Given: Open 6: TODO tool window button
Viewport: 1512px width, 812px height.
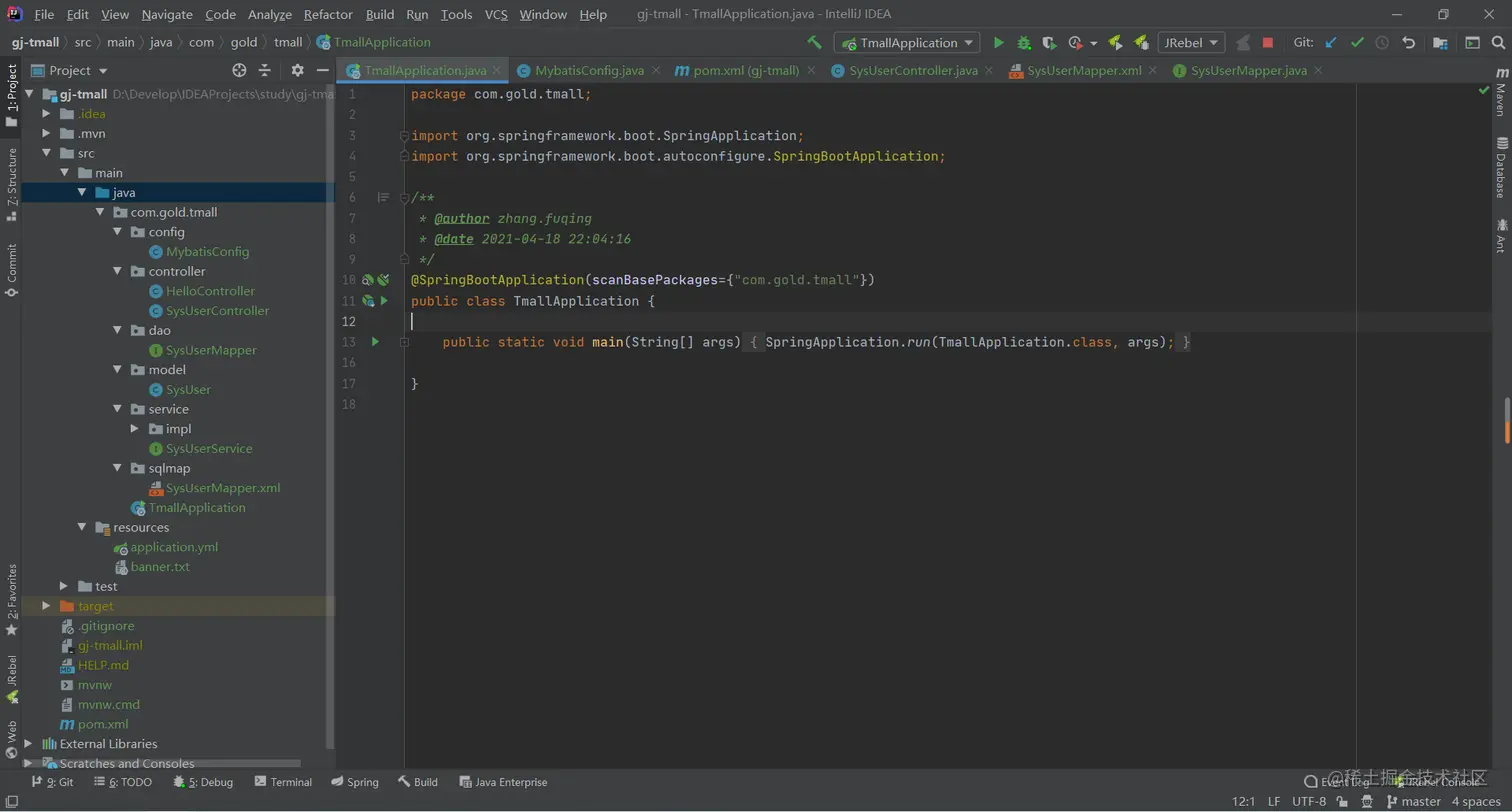Looking at the screenshot, I should [x=122, y=782].
